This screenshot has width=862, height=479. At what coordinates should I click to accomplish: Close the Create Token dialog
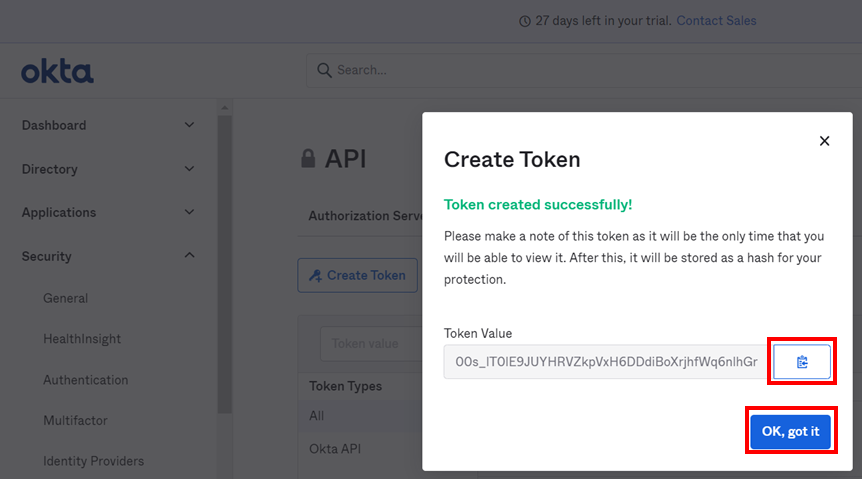pos(824,141)
